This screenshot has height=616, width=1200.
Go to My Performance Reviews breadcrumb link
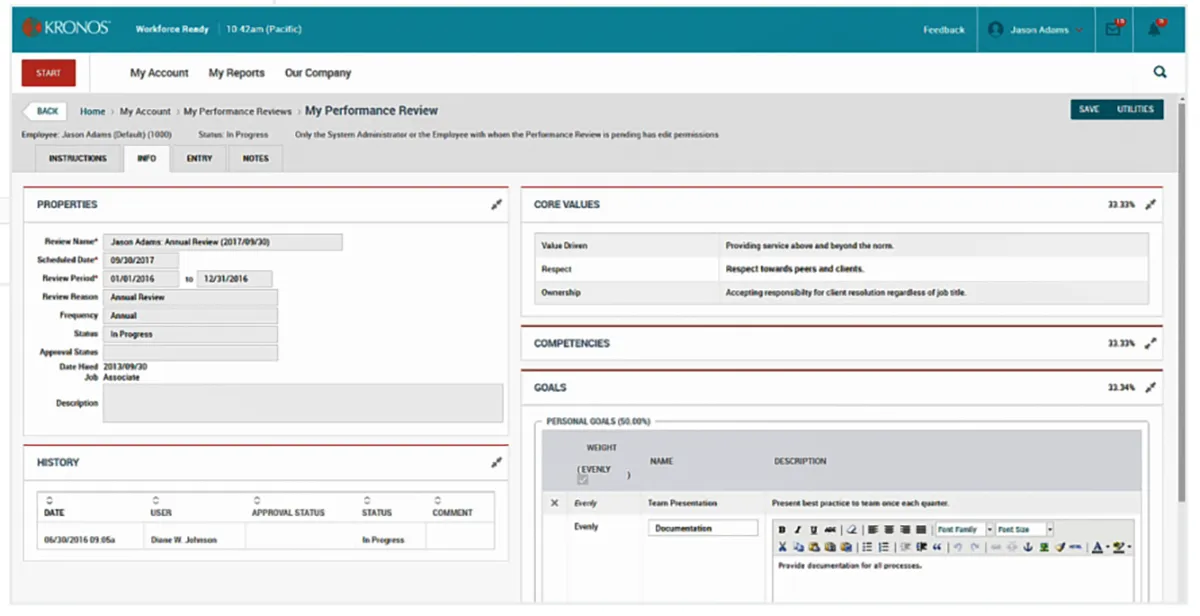(237, 112)
